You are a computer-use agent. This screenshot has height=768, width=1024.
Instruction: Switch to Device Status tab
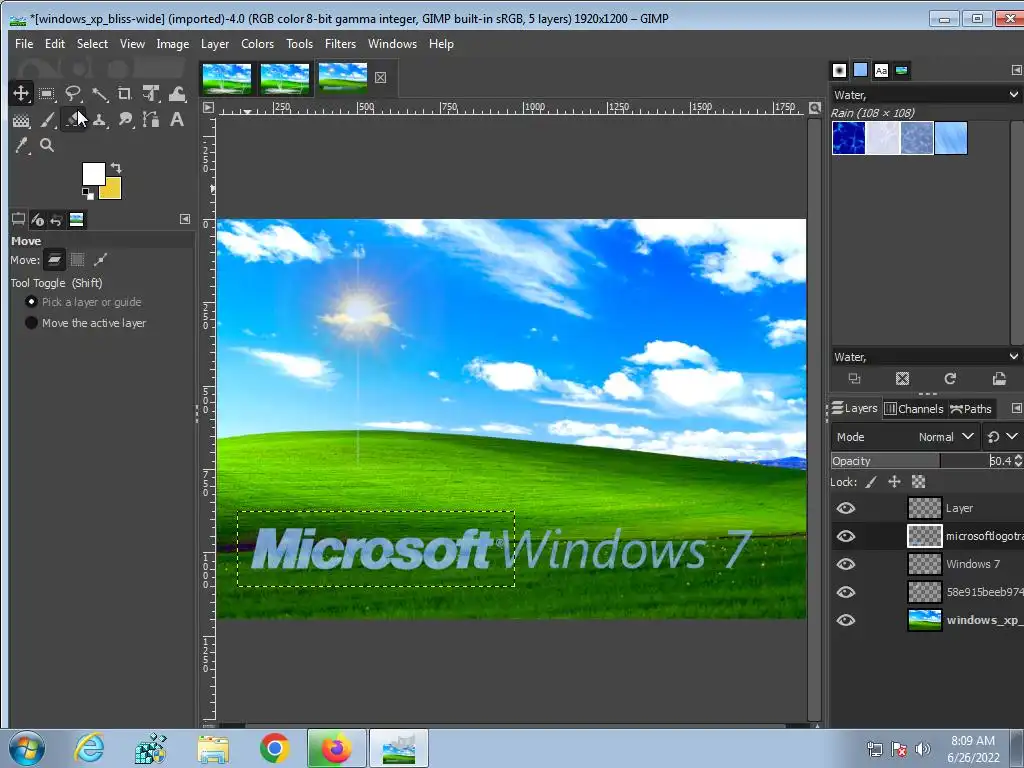(x=37, y=220)
